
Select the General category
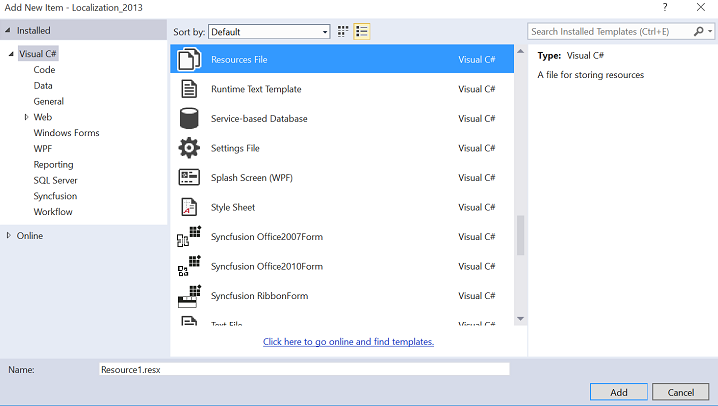pyautogui.click(x=49, y=101)
